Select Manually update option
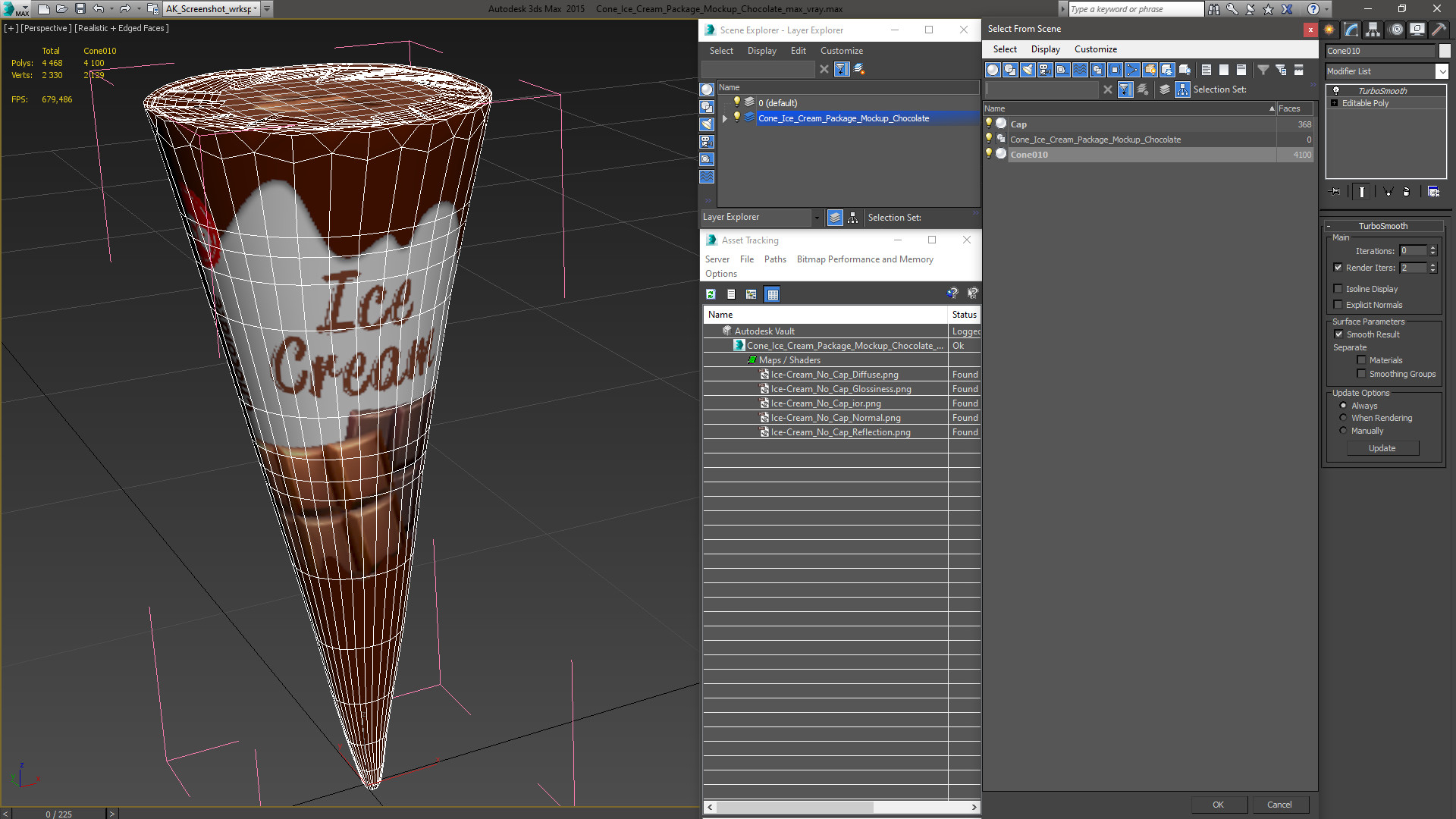Image resolution: width=1456 pixels, height=819 pixels. coord(1343,431)
